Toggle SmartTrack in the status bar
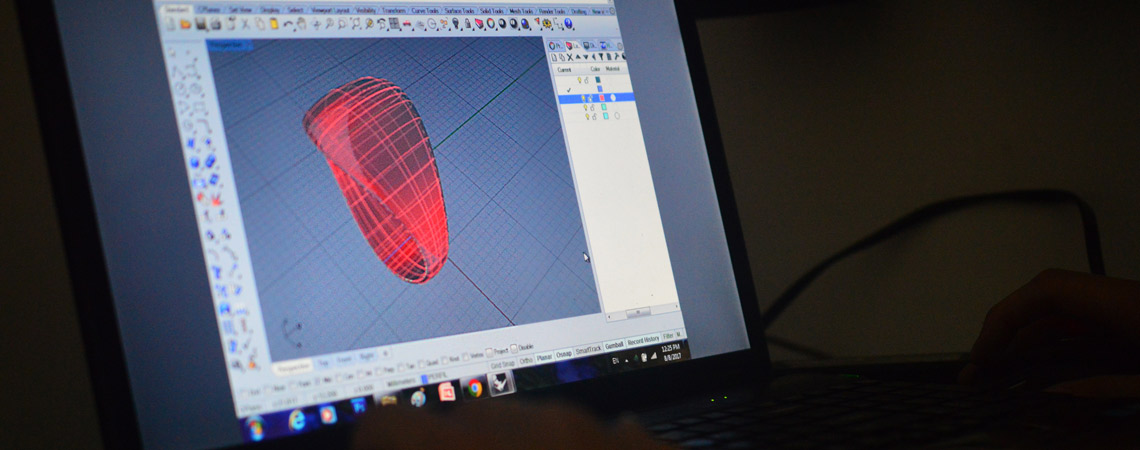This screenshot has height=450, width=1140. 588,350
